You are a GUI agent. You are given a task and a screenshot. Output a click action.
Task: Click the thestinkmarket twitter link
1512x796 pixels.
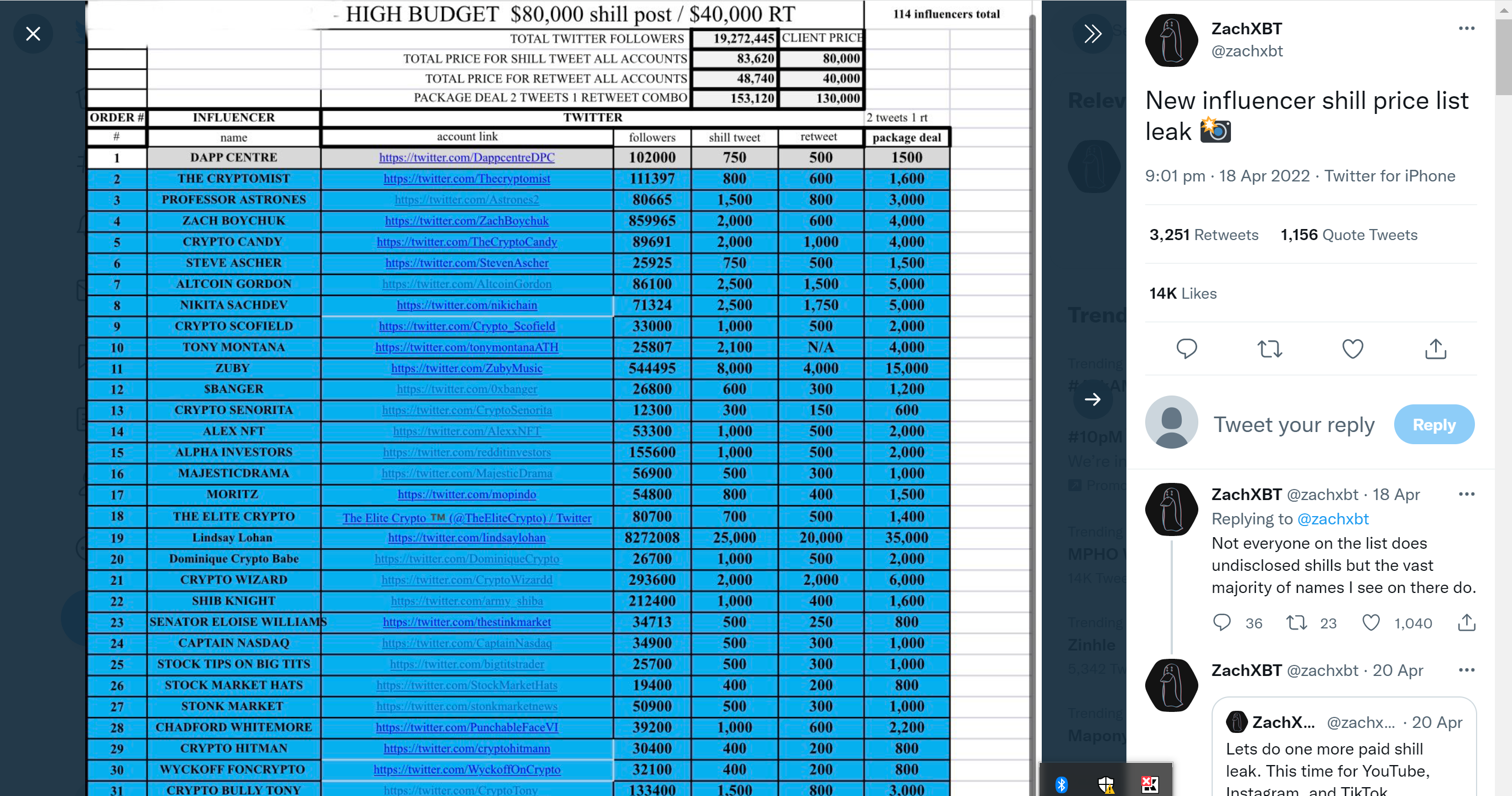click(466, 622)
